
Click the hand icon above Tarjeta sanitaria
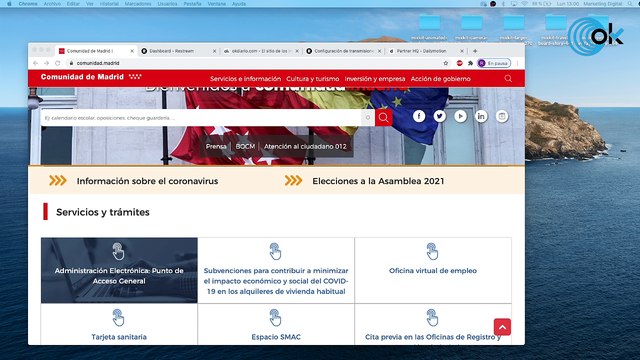(118, 318)
